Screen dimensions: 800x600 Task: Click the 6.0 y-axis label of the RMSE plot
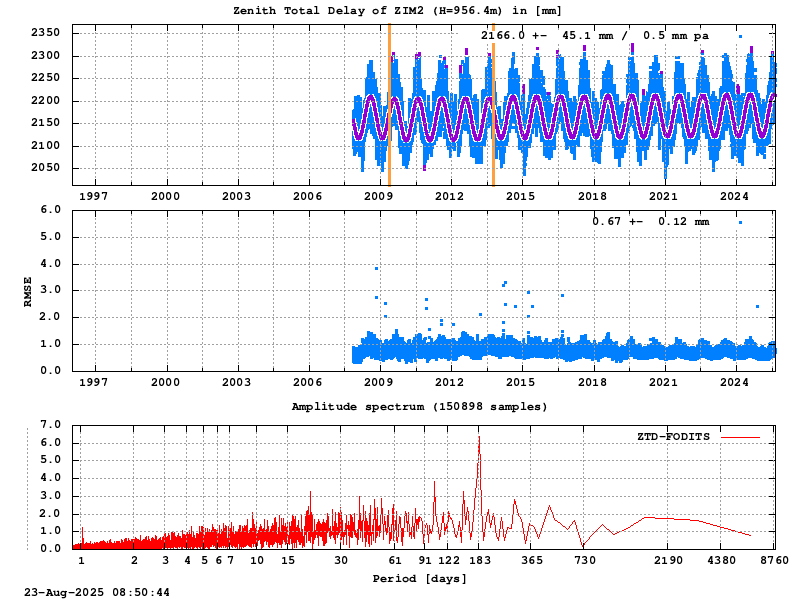click(51, 210)
